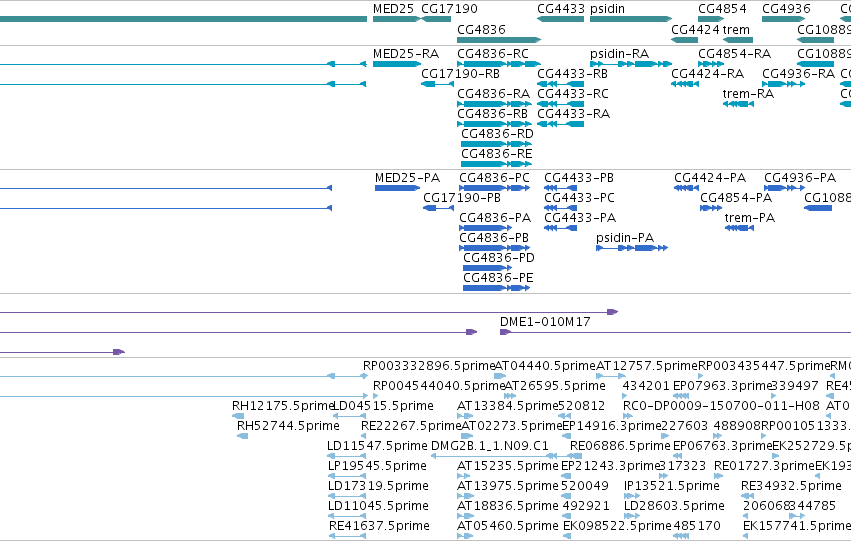
Task: Select transcript CG4433-RA
Action: coord(573,114)
